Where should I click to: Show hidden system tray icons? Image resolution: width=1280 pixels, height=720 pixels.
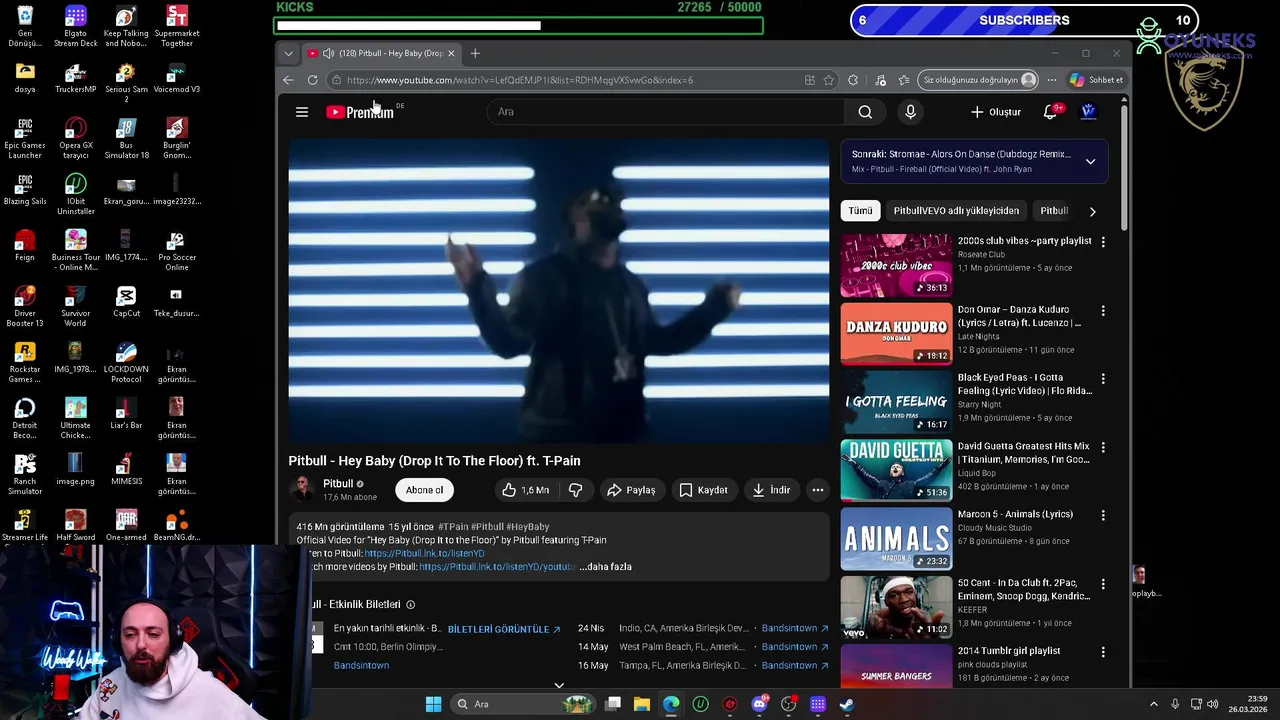click(x=1153, y=704)
